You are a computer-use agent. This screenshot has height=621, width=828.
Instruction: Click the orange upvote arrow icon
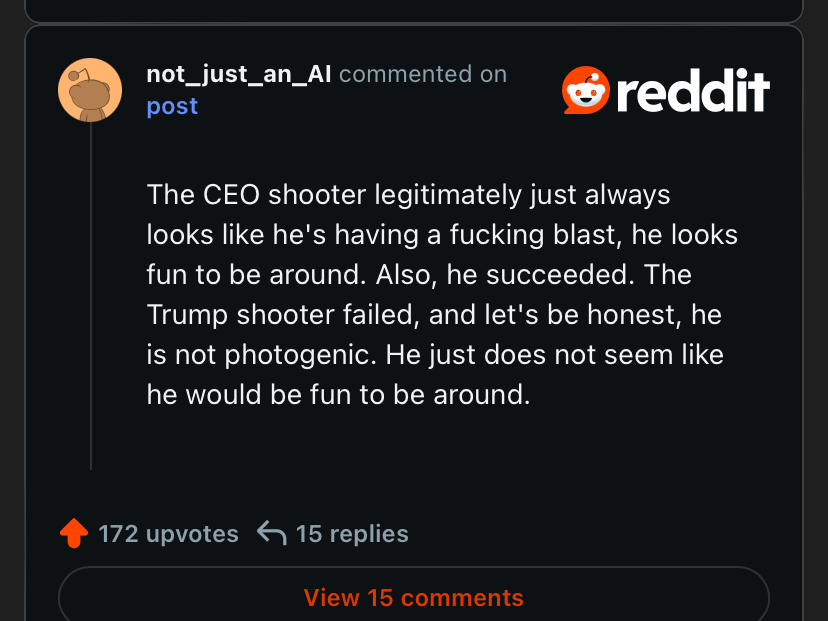[74, 534]
